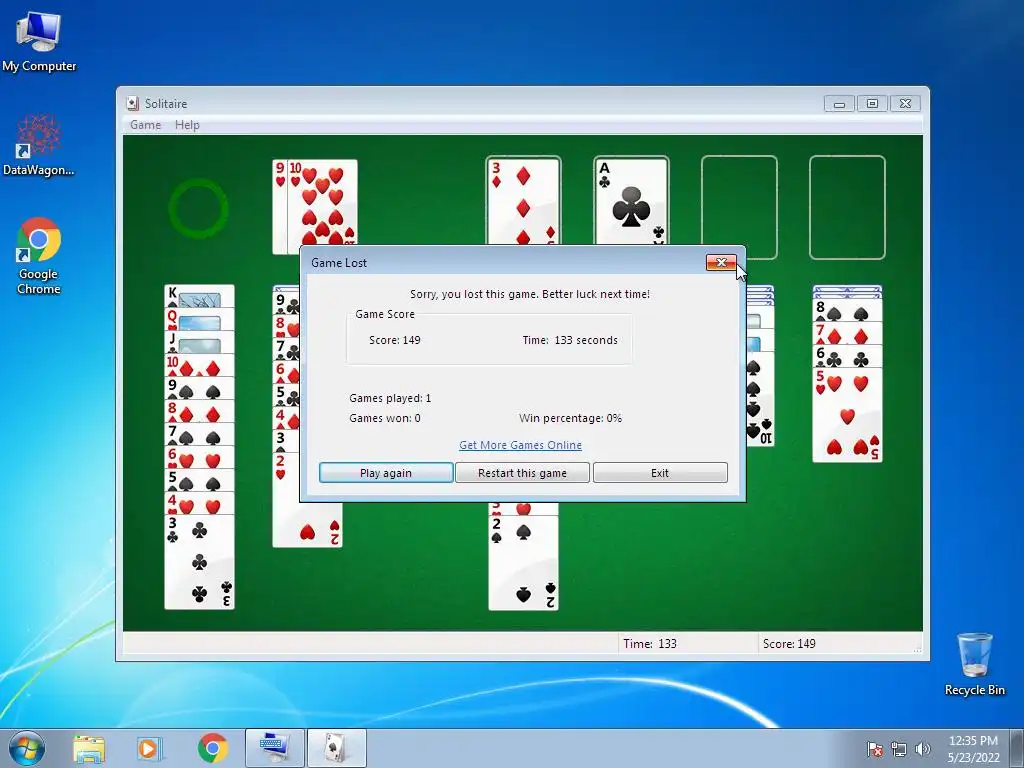The height and width of the screenshot is (768, 1024).
Task: Minimize the Solitaire window
Action: tap(839, 103)
